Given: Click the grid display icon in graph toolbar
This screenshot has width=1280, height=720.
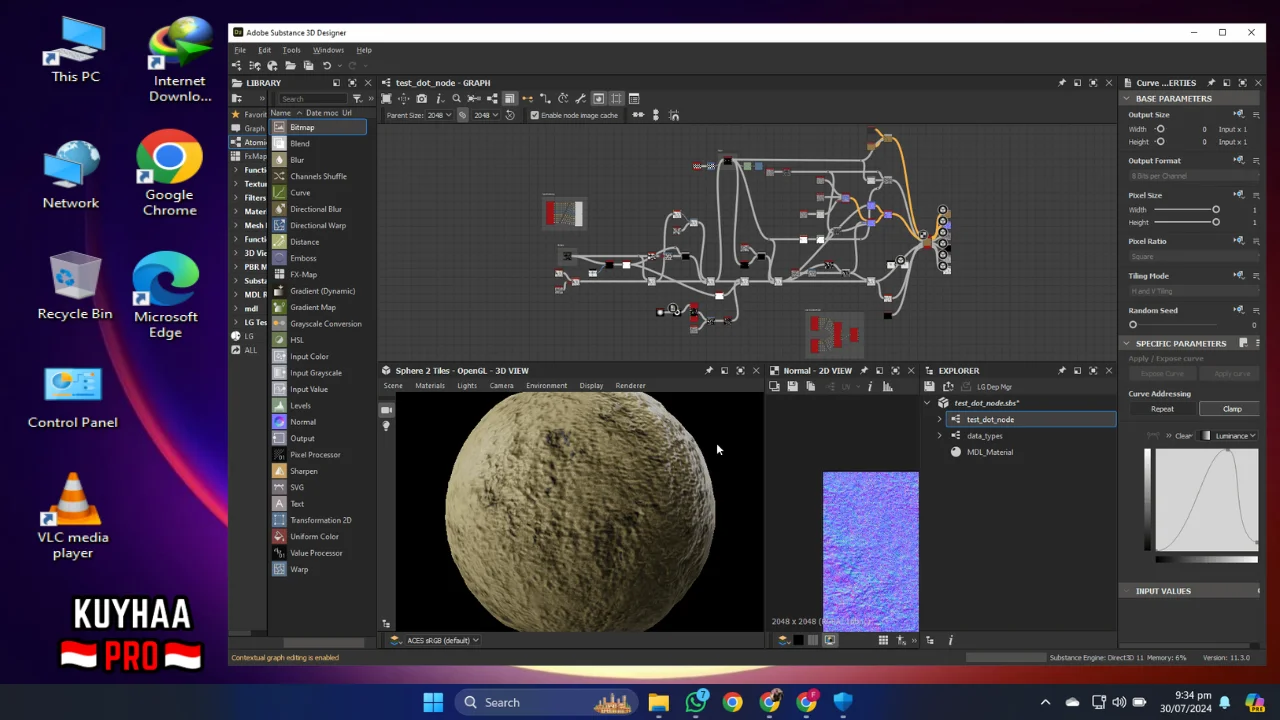Looking at the screenshot, I should [x=615, y=98].
